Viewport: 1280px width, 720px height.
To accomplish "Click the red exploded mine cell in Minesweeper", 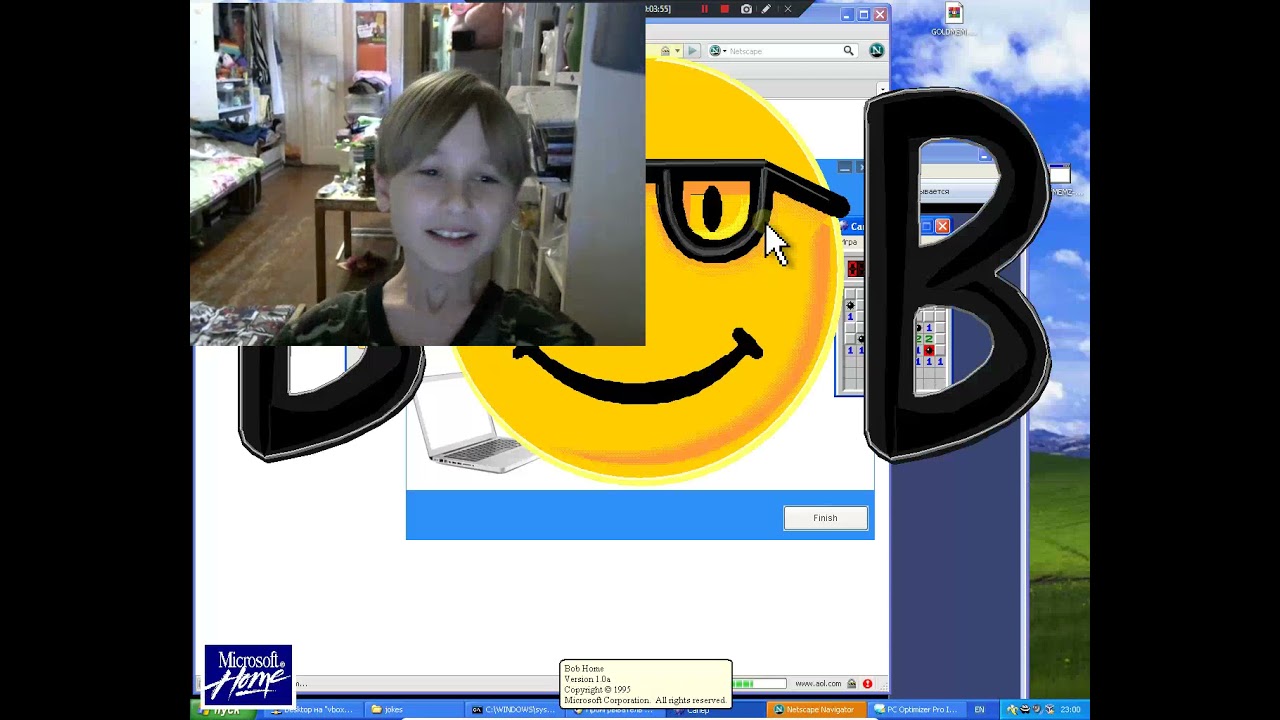I will pyautogui.click(x=929, y=350).
